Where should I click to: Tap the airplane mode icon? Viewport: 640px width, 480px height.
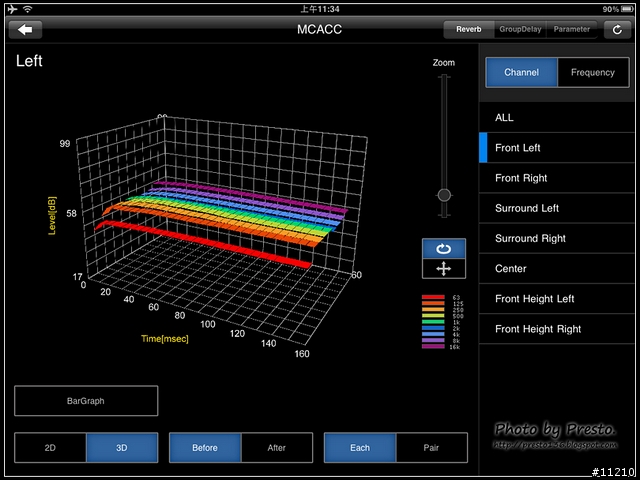click(x=13, y=9)
